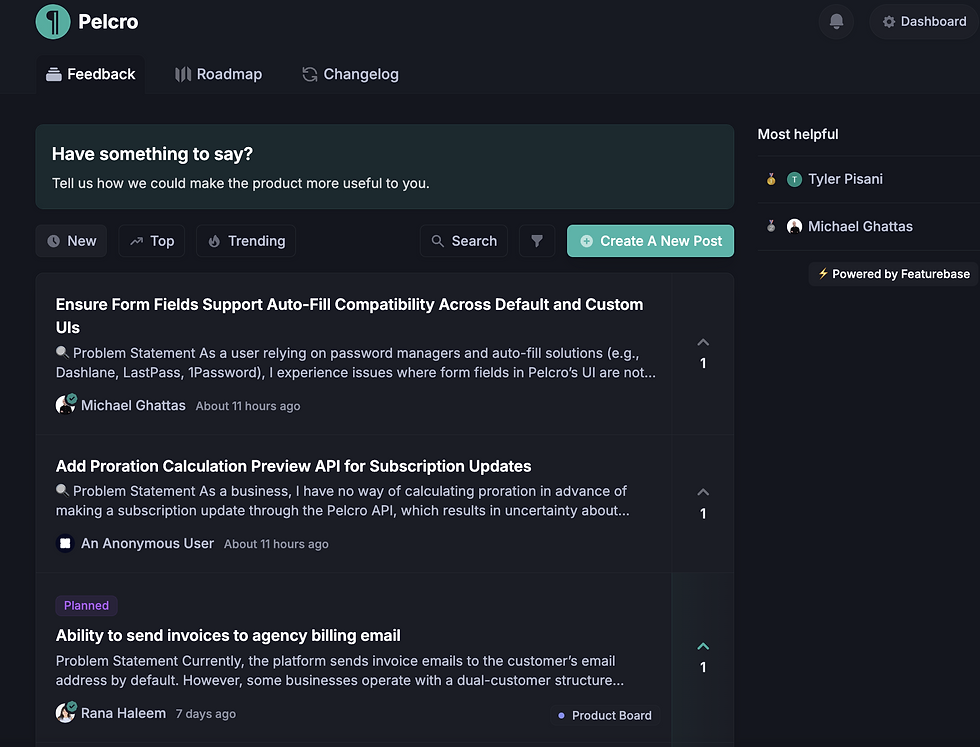Open the filter funnel button
Viewport: 980px width, 747px height.
(537, 241)
